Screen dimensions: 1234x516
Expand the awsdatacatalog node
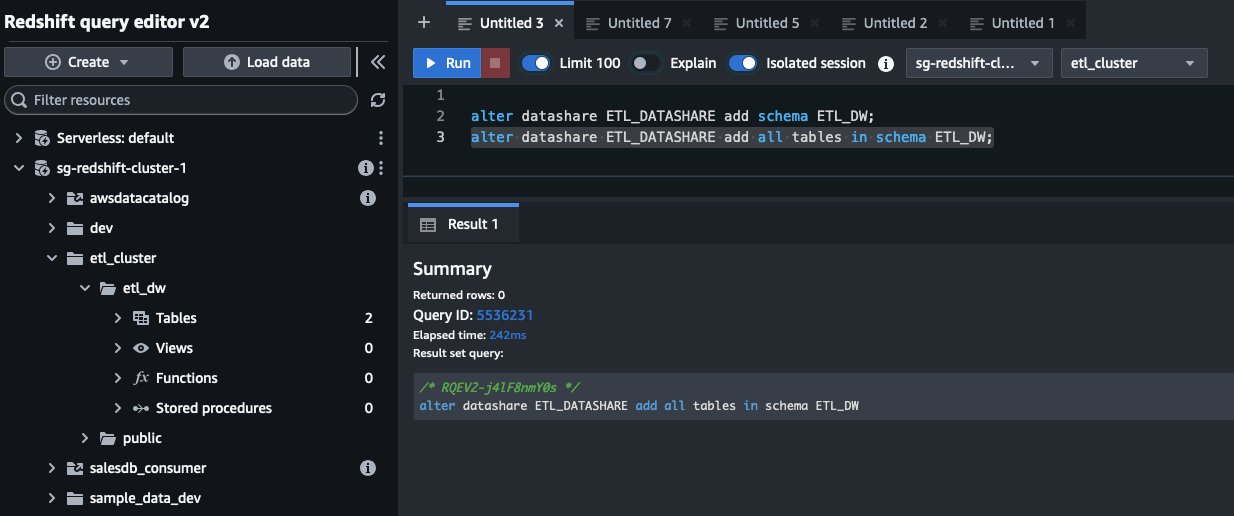click(x=52, y=198)
